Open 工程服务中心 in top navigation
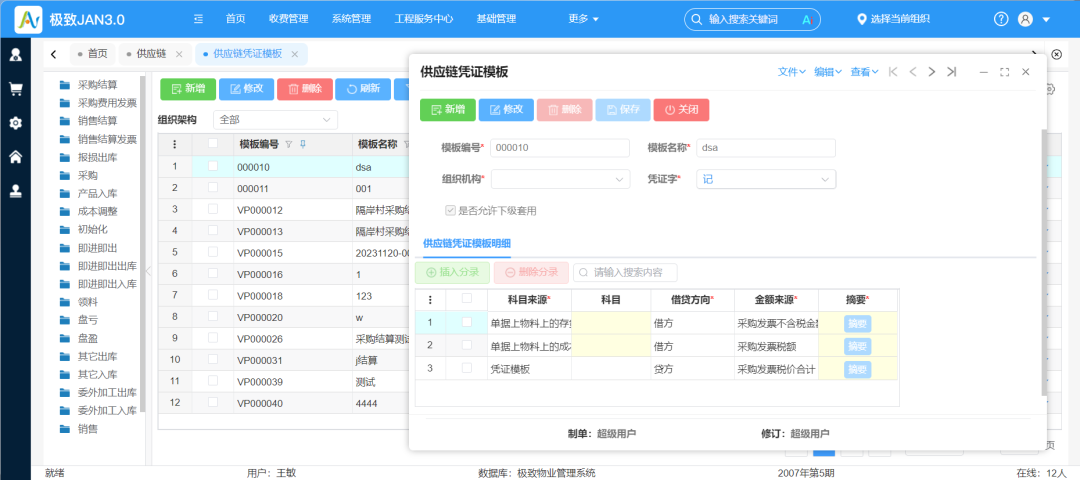The height and width of the screenshot is (480, 1080). click(424, 19)
